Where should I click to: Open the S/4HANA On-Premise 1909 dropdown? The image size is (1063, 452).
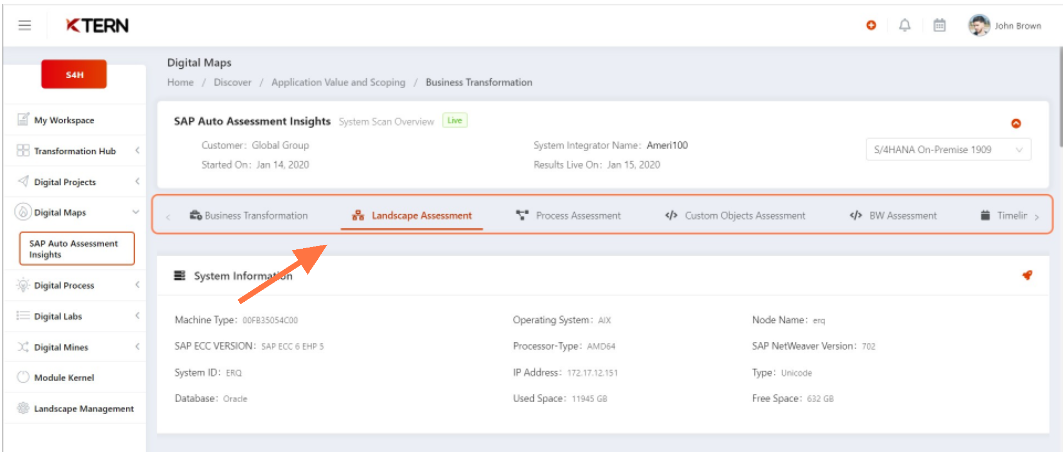coord(948,150)
